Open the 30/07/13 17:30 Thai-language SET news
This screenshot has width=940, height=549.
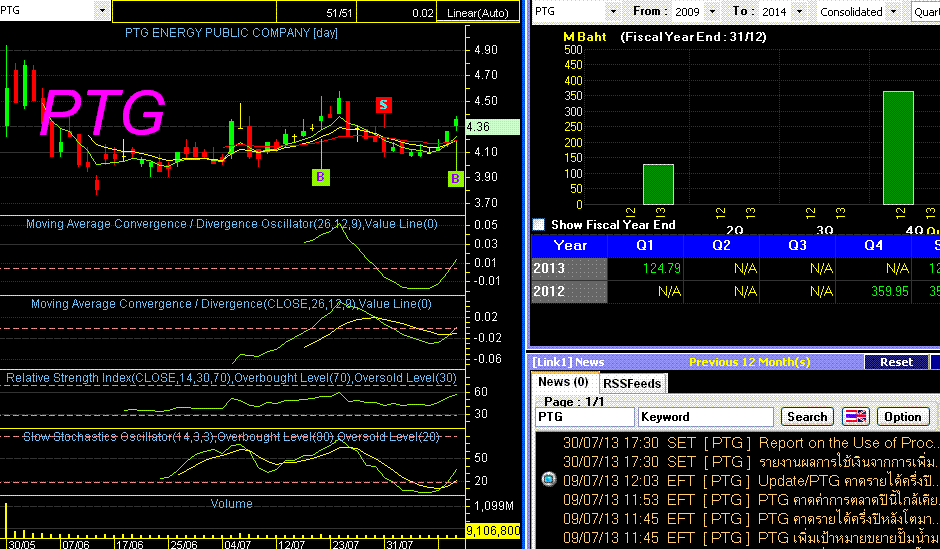[749, 462]
